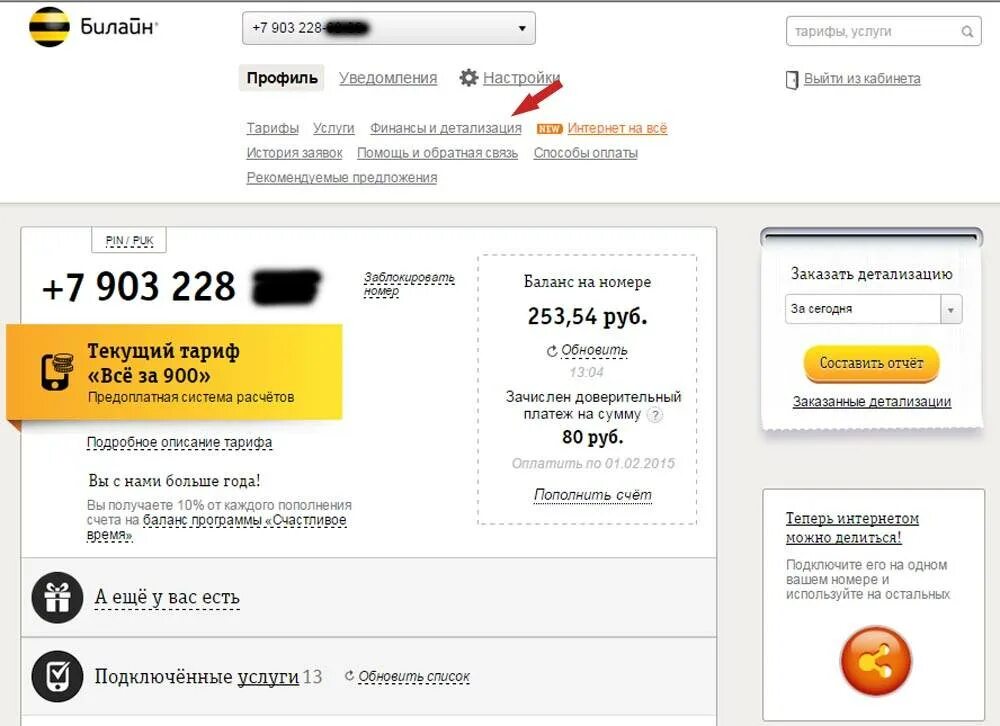Click the question mark help icon
1000x726 pixels.
[654, 415]
